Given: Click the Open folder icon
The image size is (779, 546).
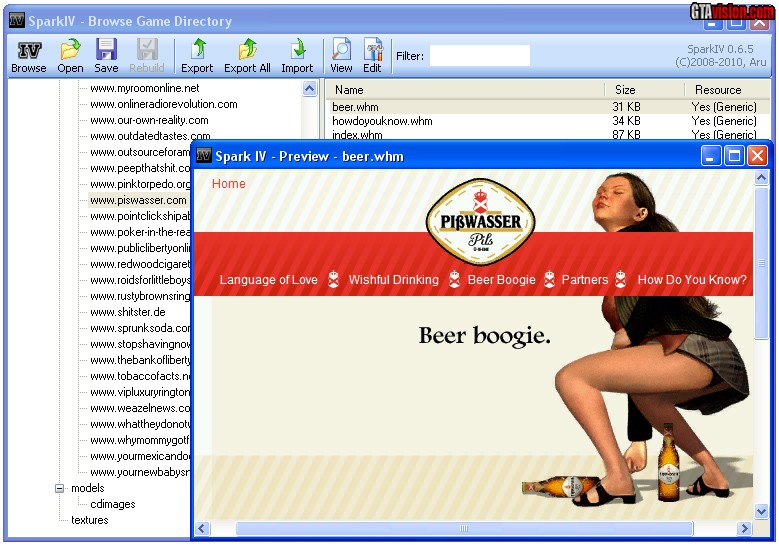Looking at the screenshot, I should (x=70, y=51).
